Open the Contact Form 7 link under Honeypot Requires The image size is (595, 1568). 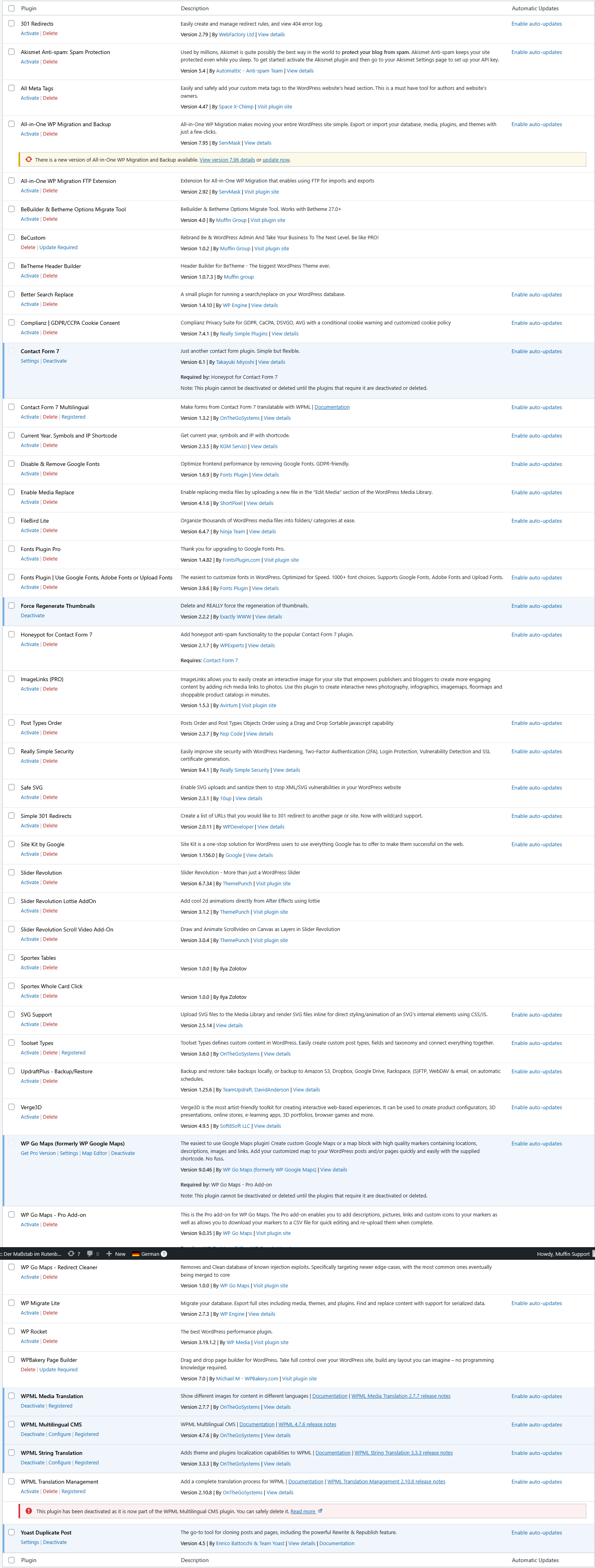coord(220,661)
